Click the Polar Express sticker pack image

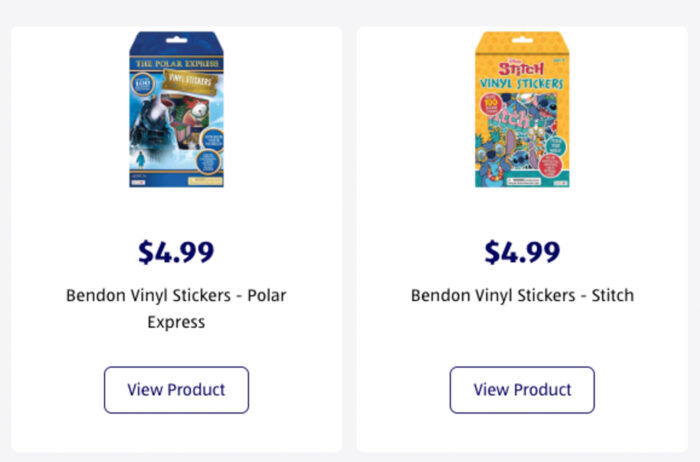tap(176, 110)
